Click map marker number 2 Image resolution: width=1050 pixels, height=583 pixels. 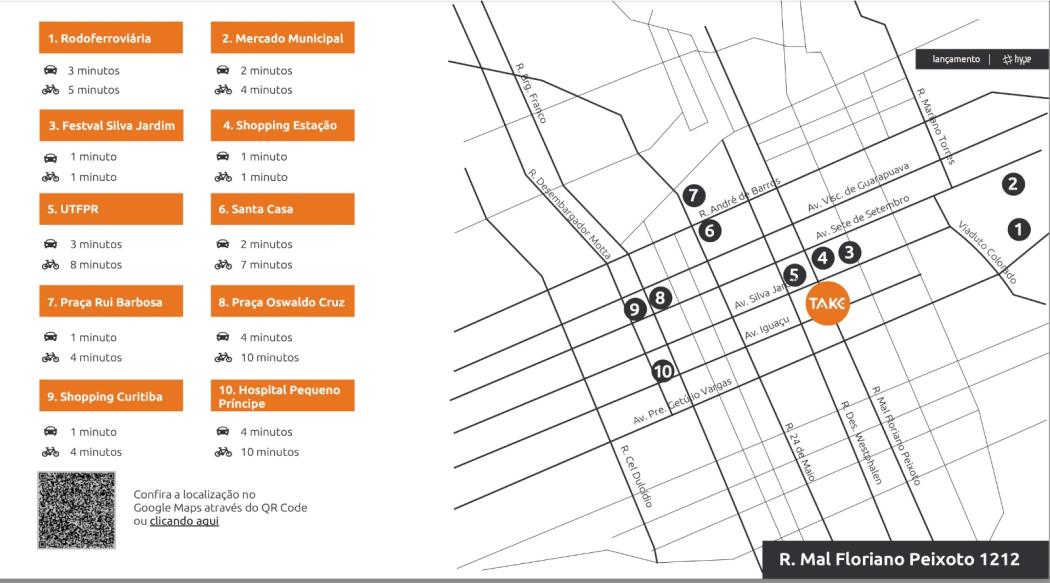click(1012, 184)
